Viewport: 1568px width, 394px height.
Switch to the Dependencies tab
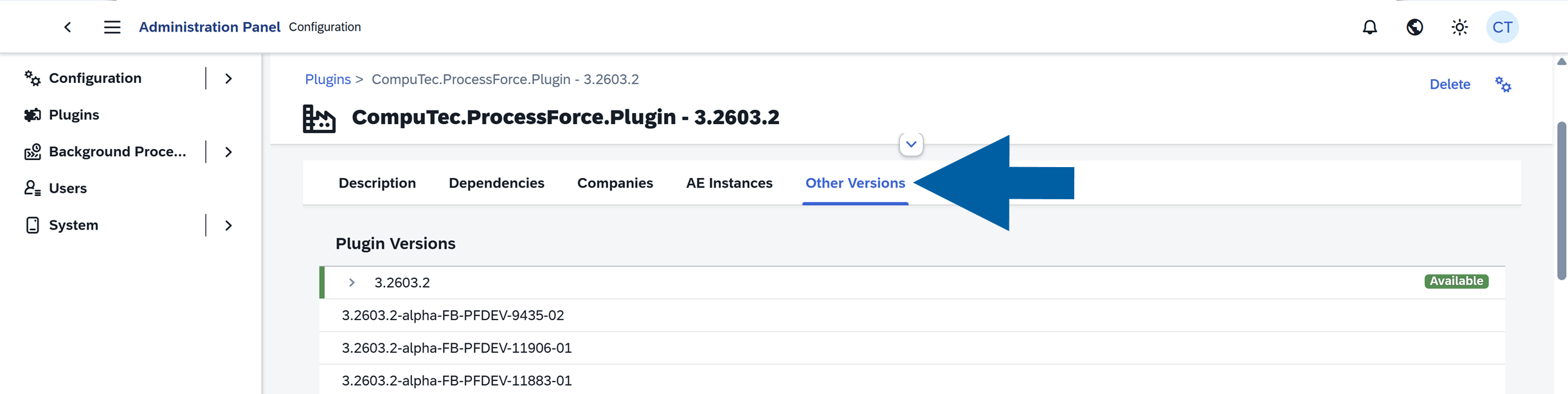click(496, 183)
